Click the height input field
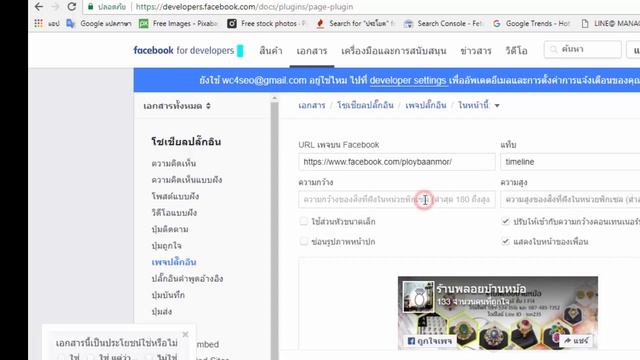The height and width of the screenshot is (360, 640). point(570,200)
